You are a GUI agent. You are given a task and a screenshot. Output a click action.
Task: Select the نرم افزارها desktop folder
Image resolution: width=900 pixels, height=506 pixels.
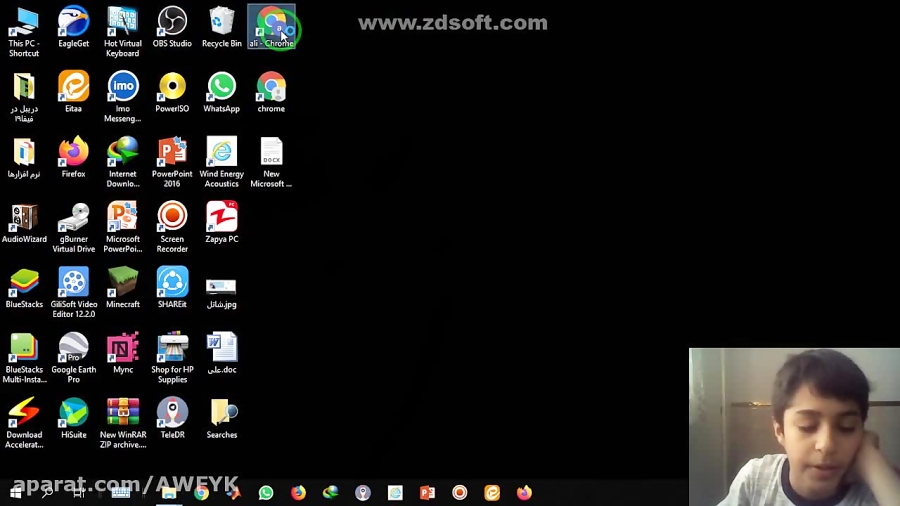24,158
